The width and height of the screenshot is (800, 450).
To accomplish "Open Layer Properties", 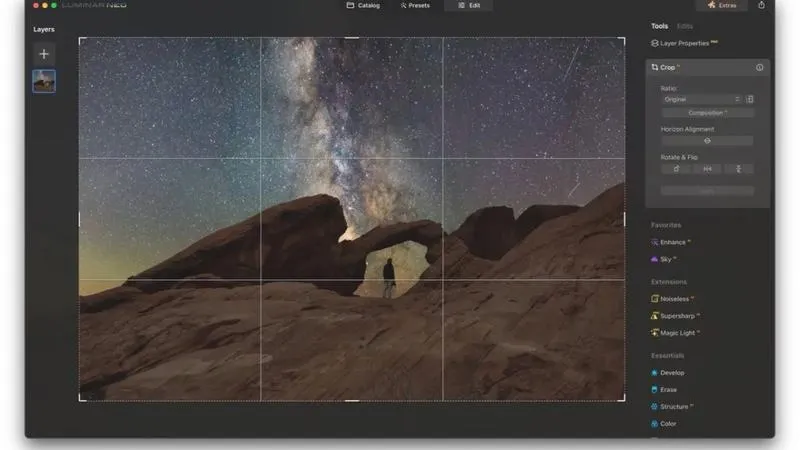I will pyautogui.click(x=684, y=43).
